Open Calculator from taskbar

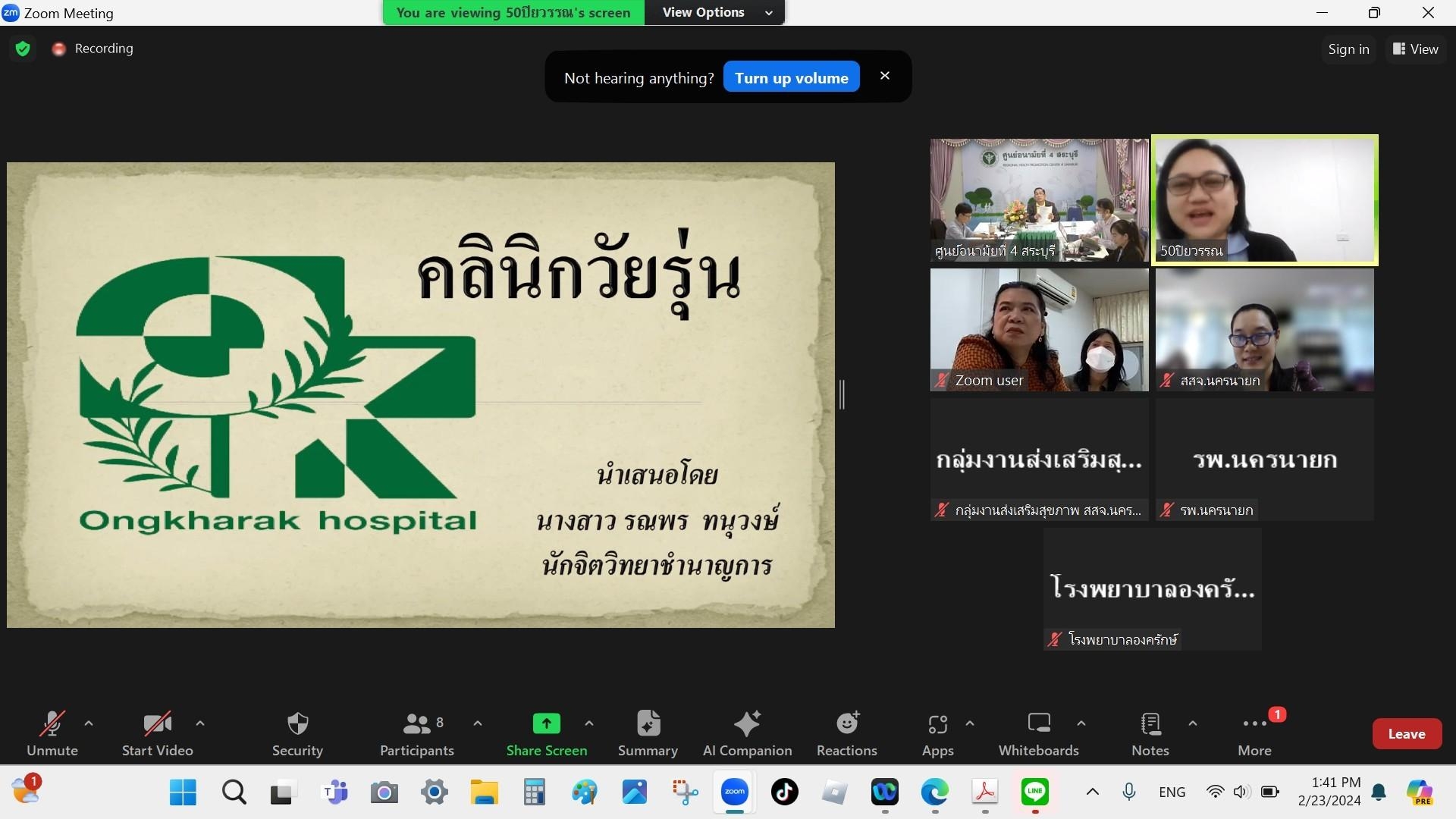pos(534,792)
